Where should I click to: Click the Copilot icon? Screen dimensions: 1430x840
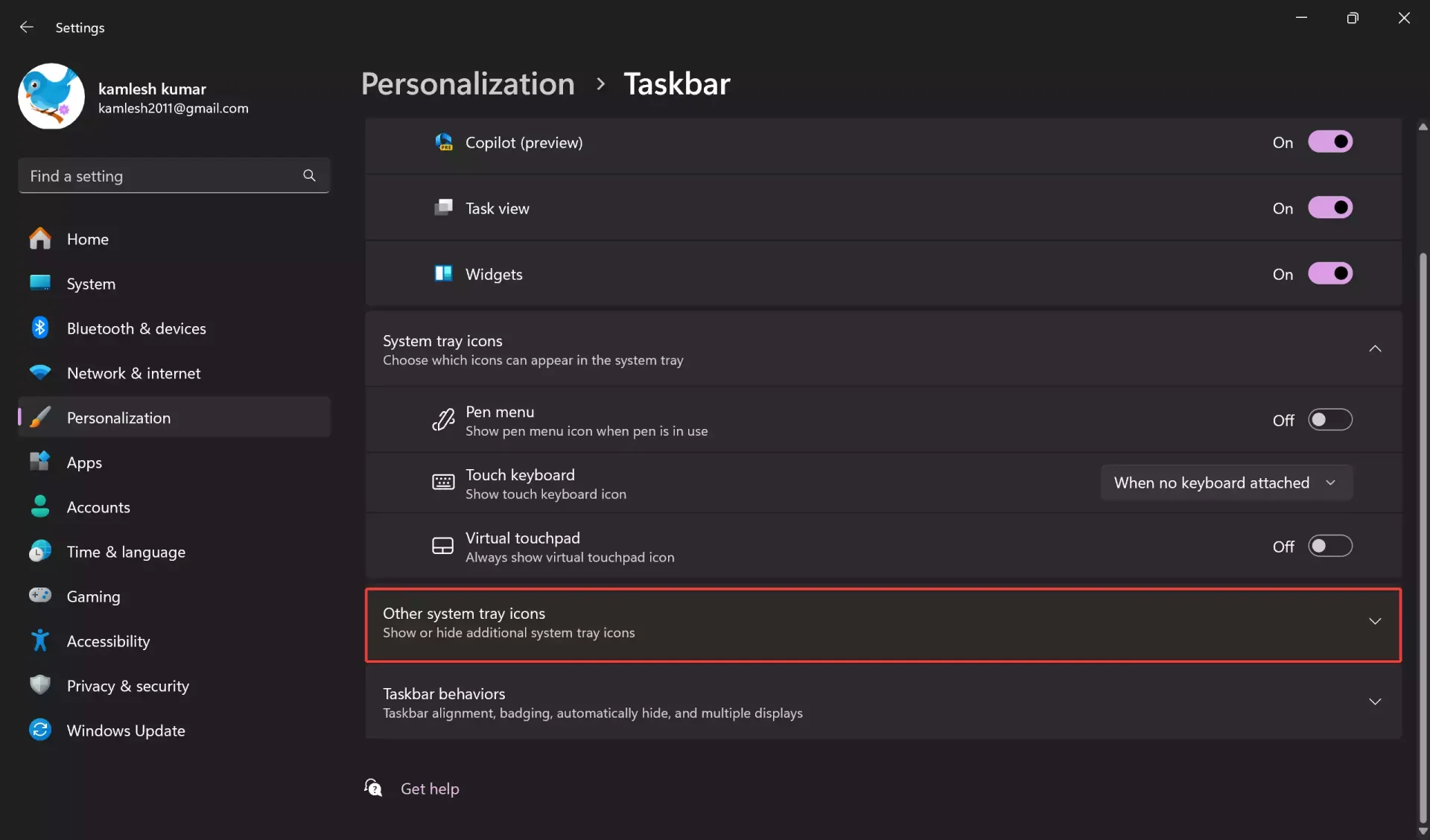pyautogui.click(x=443, y=141)
